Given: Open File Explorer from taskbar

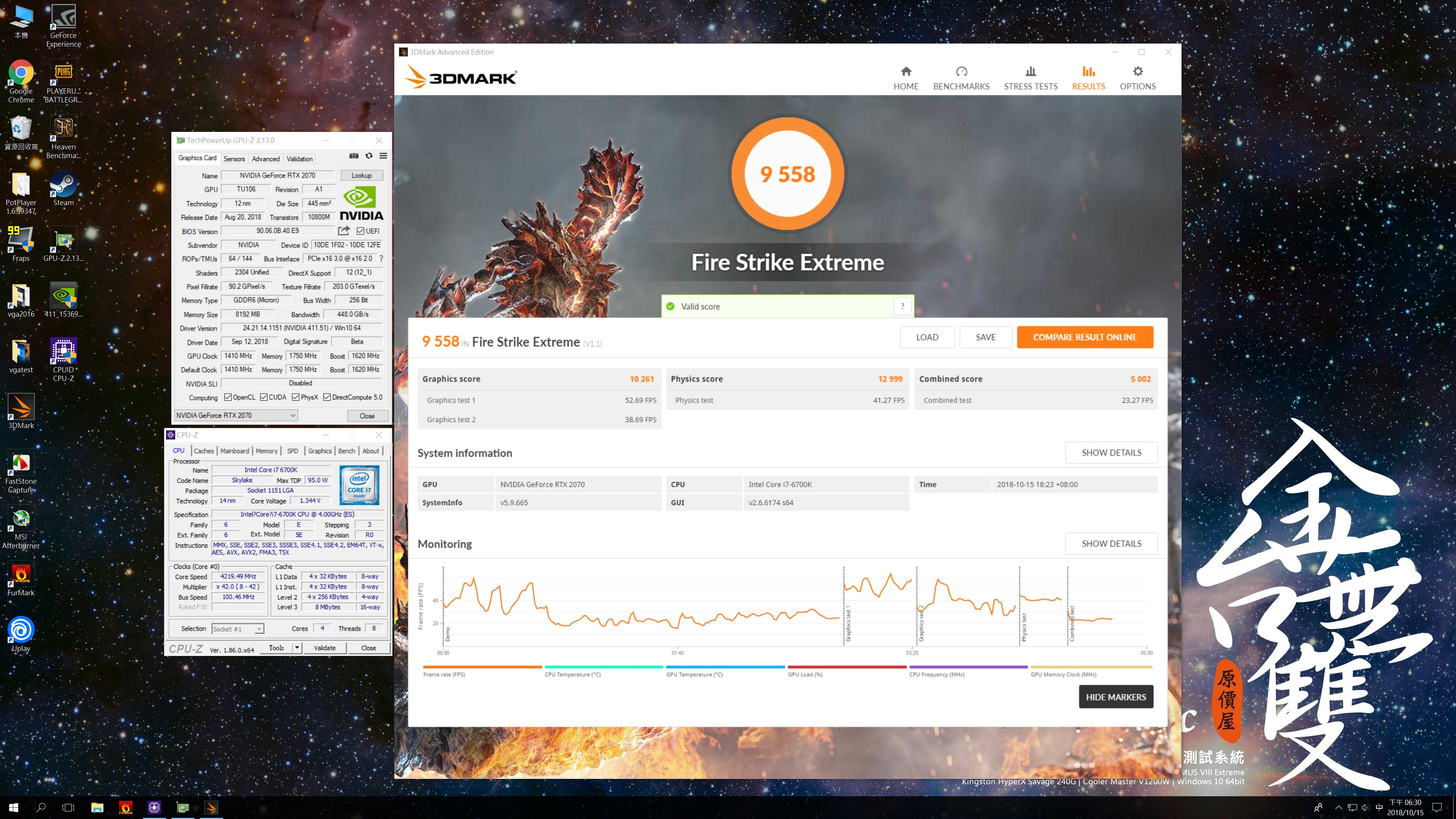Looking at the screenshot, I should coord(97,808).
